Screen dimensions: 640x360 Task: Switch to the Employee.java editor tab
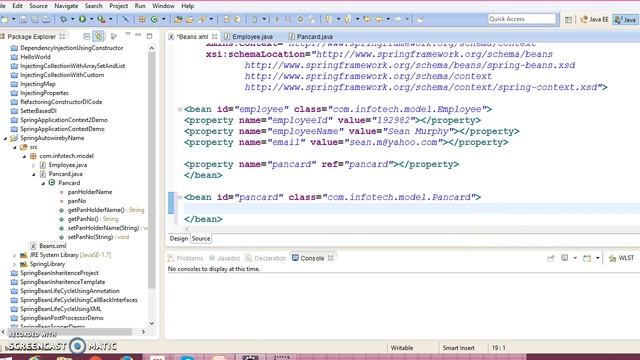pos(248,37)
